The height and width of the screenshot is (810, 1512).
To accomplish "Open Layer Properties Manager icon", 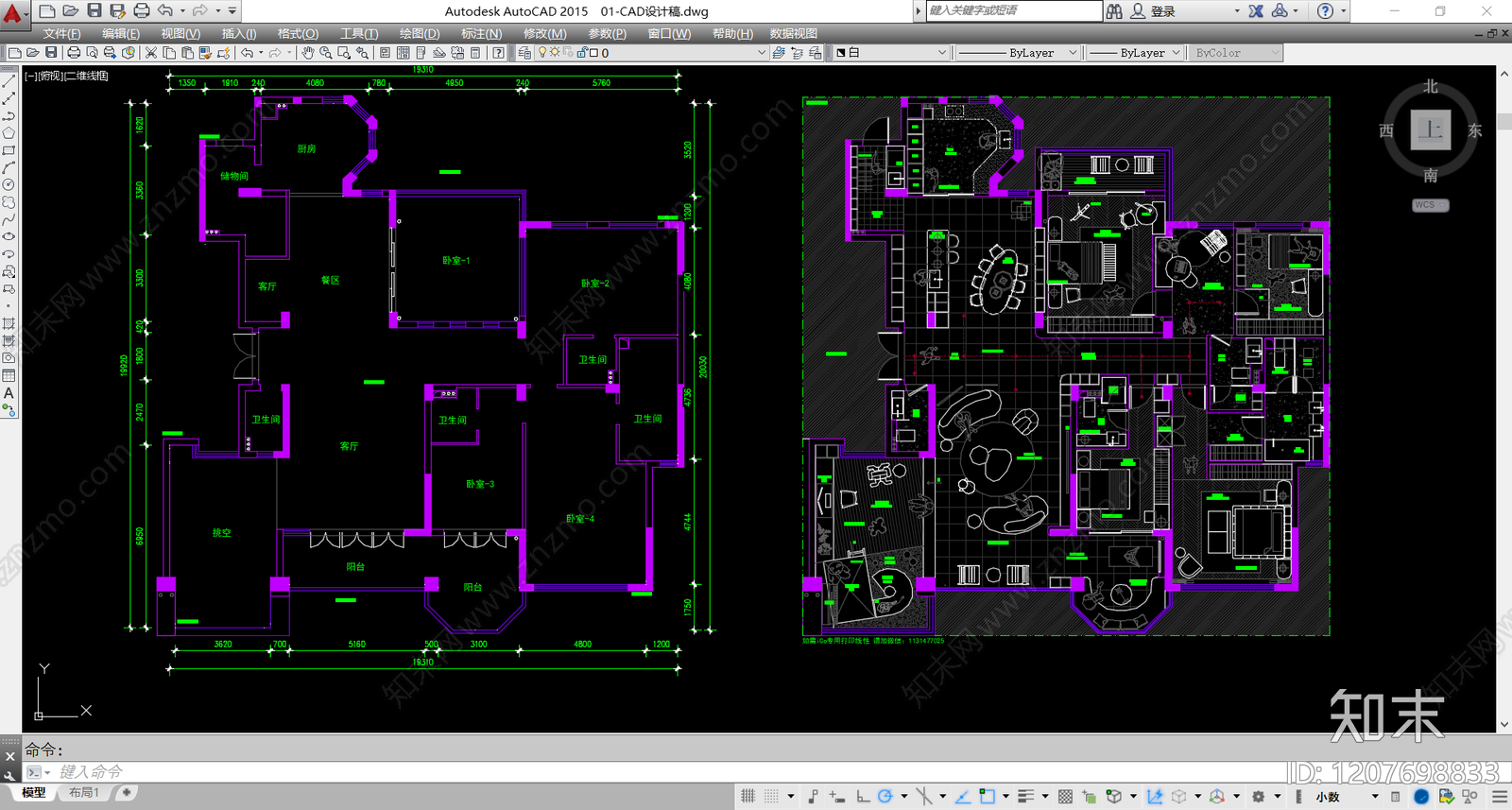I will pyautogui.click(x=524, y=53).
